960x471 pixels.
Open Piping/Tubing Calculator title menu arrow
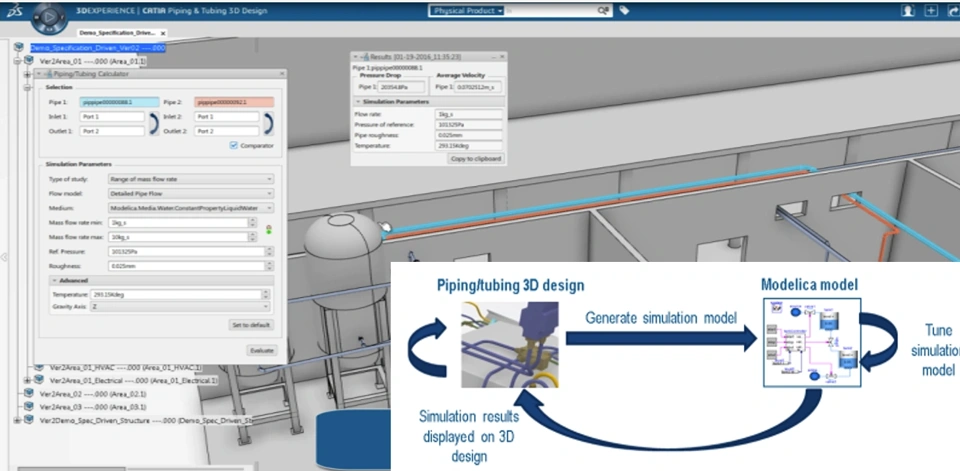point(39,73)
